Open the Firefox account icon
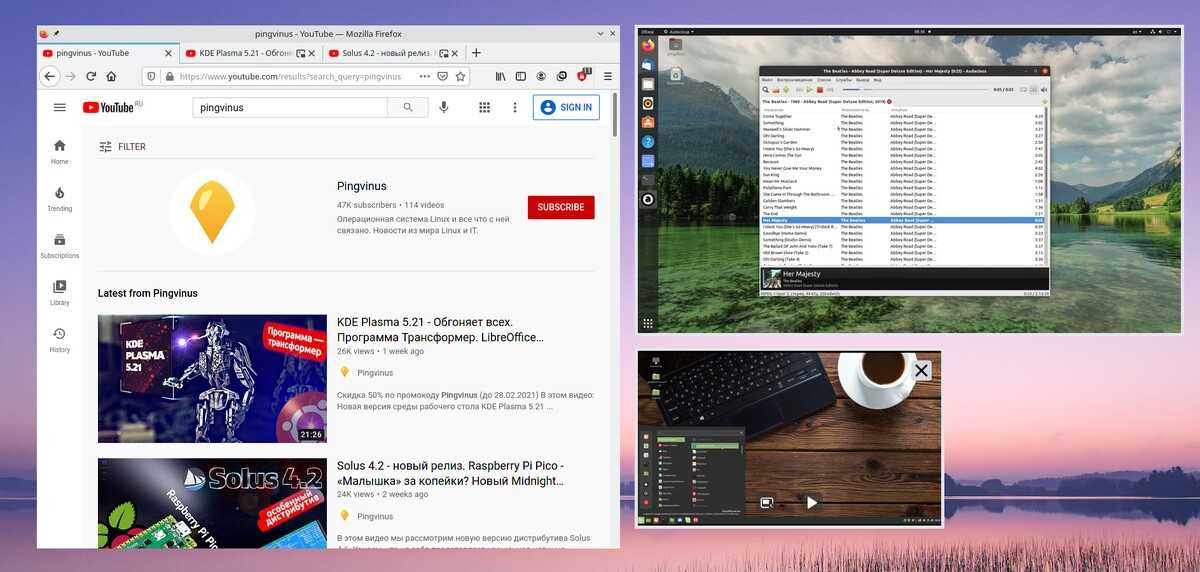 pos(541,76)
